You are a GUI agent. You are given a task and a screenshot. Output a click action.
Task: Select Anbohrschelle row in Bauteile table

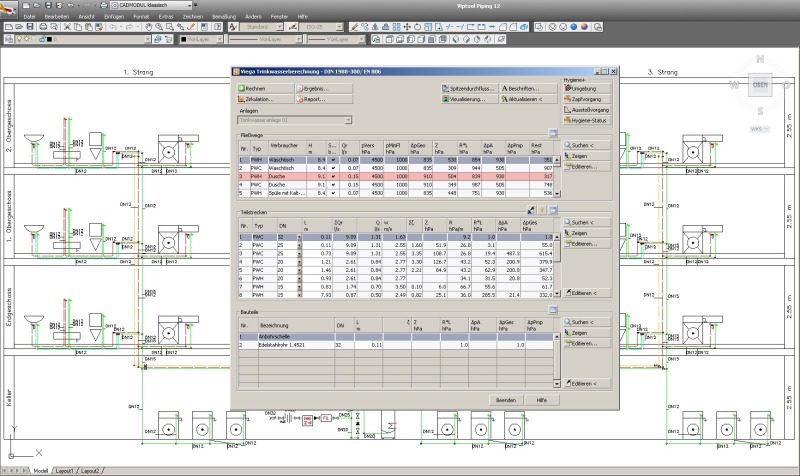[x=396, y=337]
